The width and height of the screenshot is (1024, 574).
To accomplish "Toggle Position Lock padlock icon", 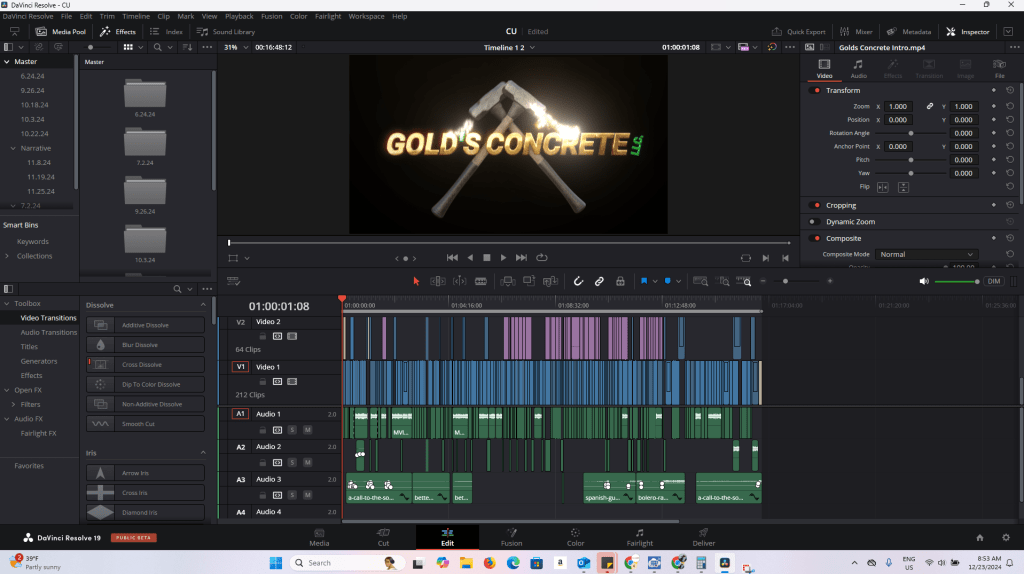I will [x=620, y=281].
